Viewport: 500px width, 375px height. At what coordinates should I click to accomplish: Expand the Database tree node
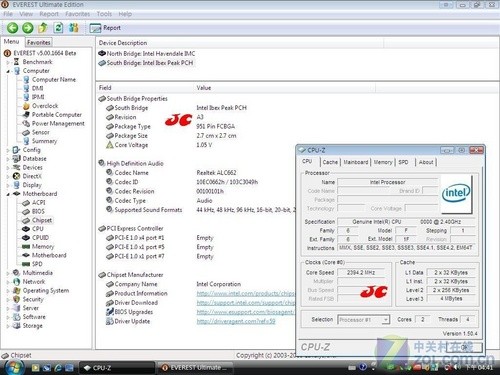pos(8,159)
